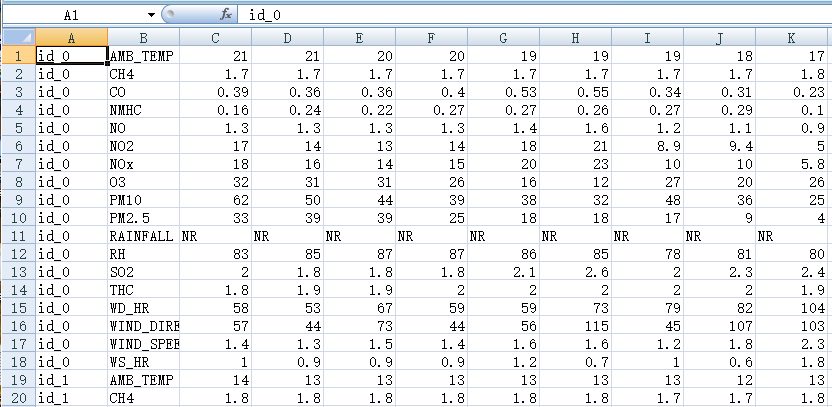
Task: Click WS_HR value 0.7 in column H
Action: 576,361
